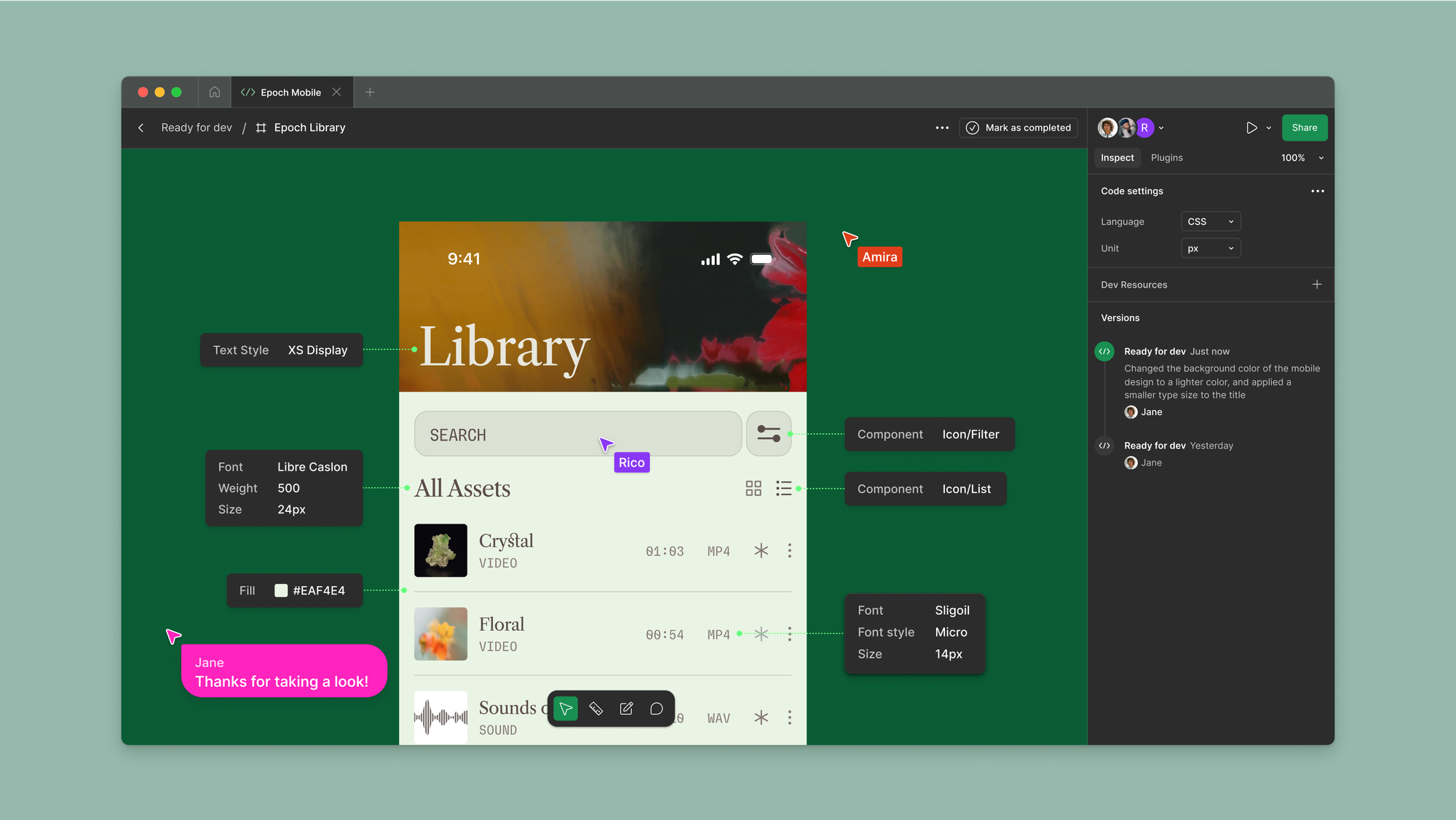1456x820 pixels.
Task: Toggle Dev Resources add button
Action: [1318, 284]
